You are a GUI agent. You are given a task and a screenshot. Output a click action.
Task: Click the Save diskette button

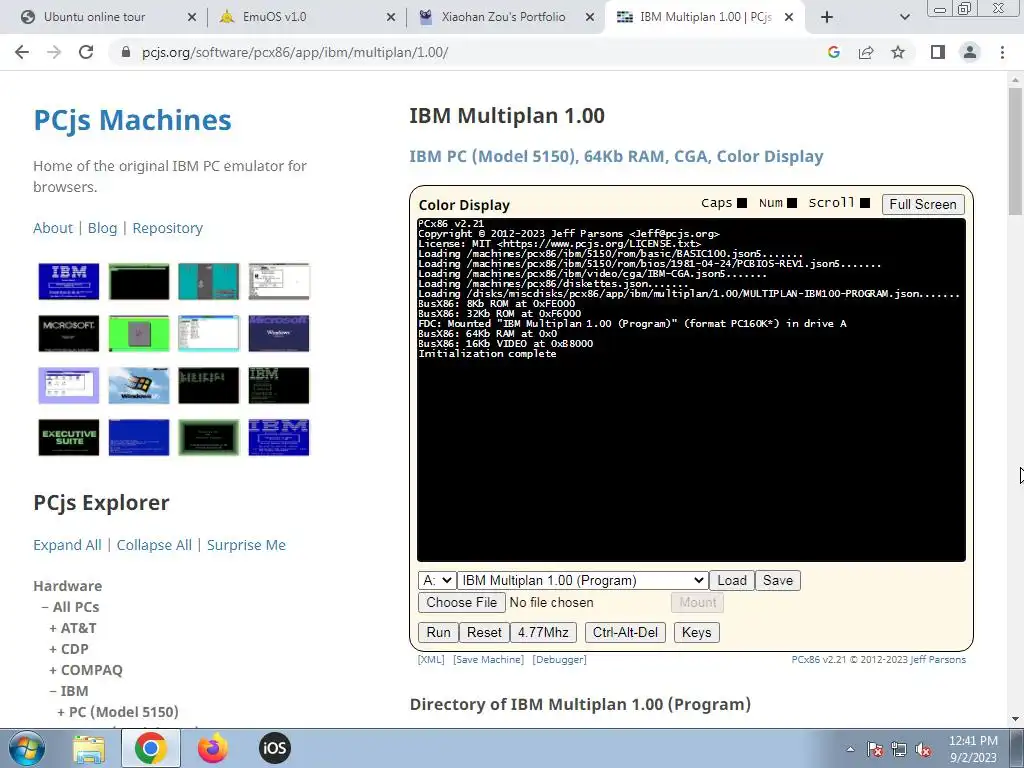777,580
